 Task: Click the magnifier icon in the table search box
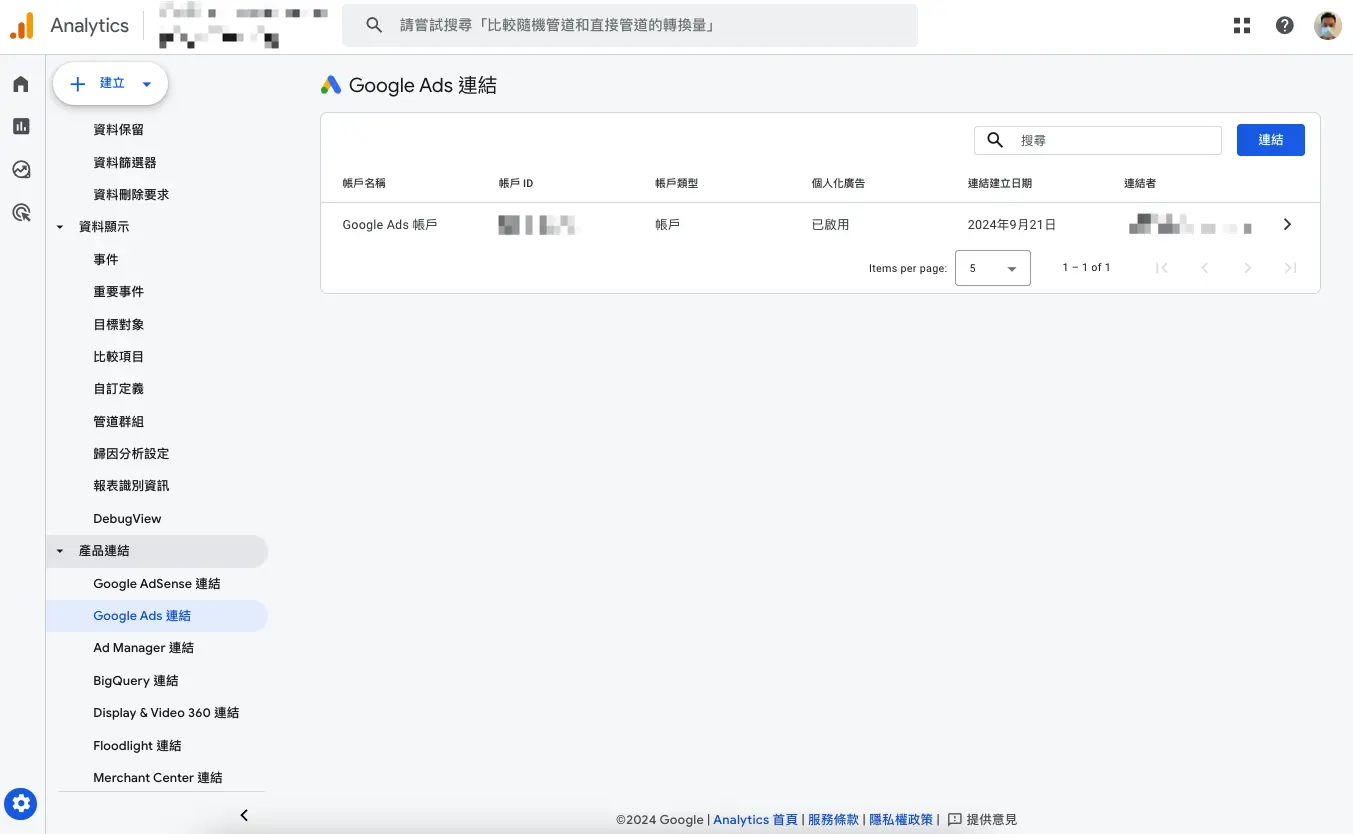pos(995,140)
